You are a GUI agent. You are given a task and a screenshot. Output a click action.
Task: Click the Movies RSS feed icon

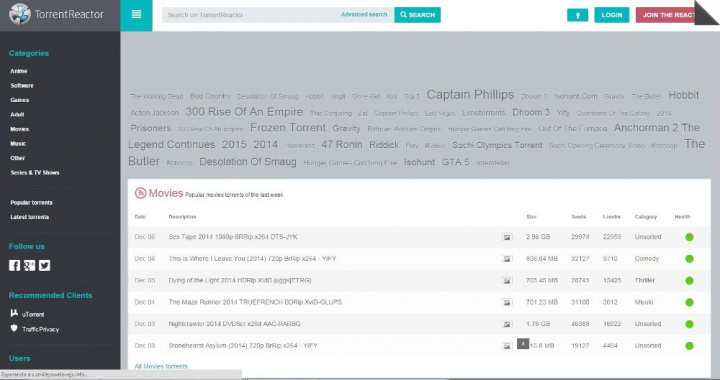coord(140,193)
